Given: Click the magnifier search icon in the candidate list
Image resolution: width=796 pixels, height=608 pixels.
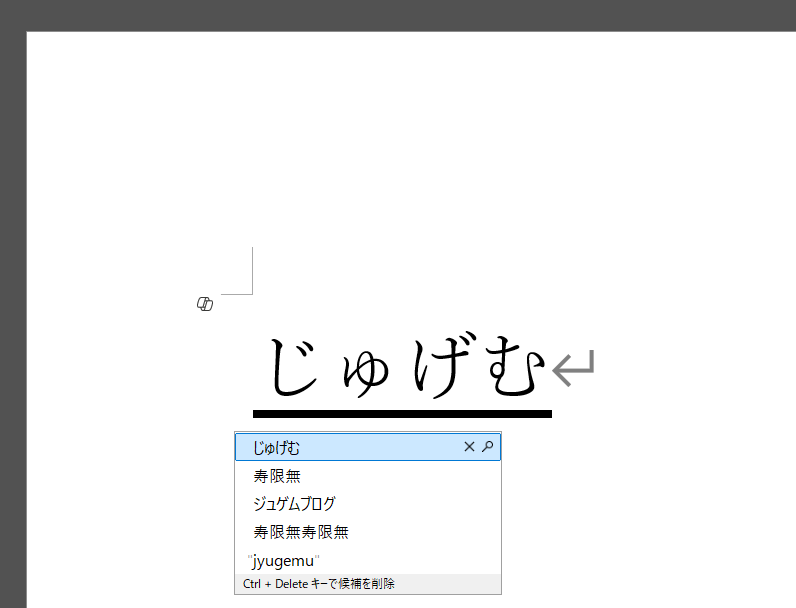Looking at the screenshot, I should click(x=487, y=447).
